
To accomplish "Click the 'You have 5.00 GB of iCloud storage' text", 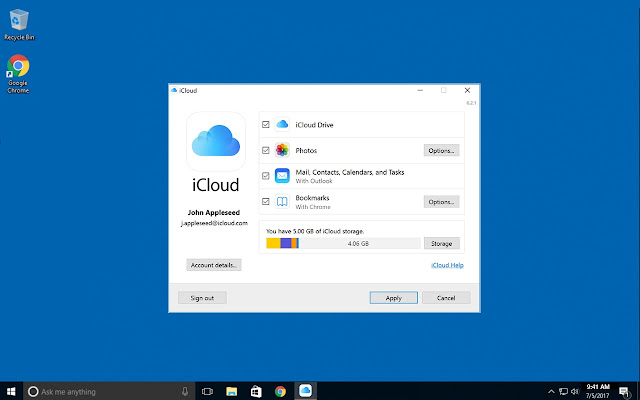I will click(315, 231).
